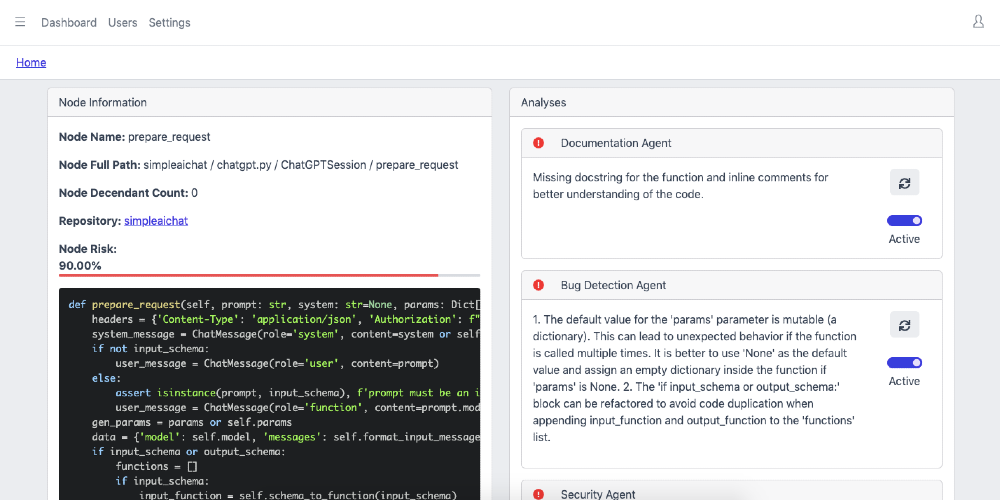
Task: Click the 90.00% risk value
Action: pyautogui.click(x=80, y=265)
